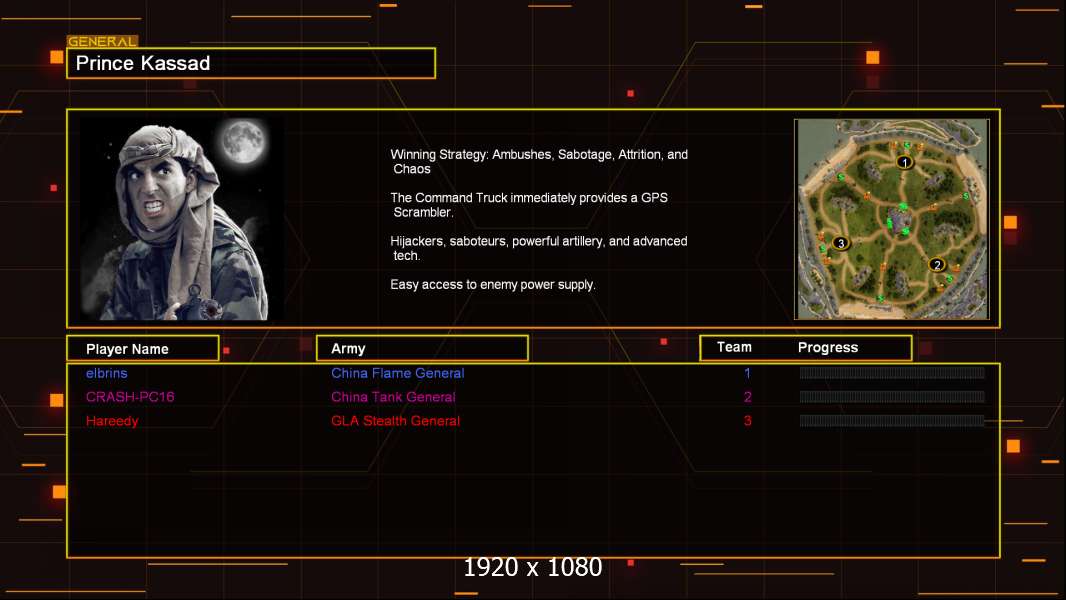Click the GENERAL label tag
This screenshot has width=1066, height=600.
click(102, 41)
